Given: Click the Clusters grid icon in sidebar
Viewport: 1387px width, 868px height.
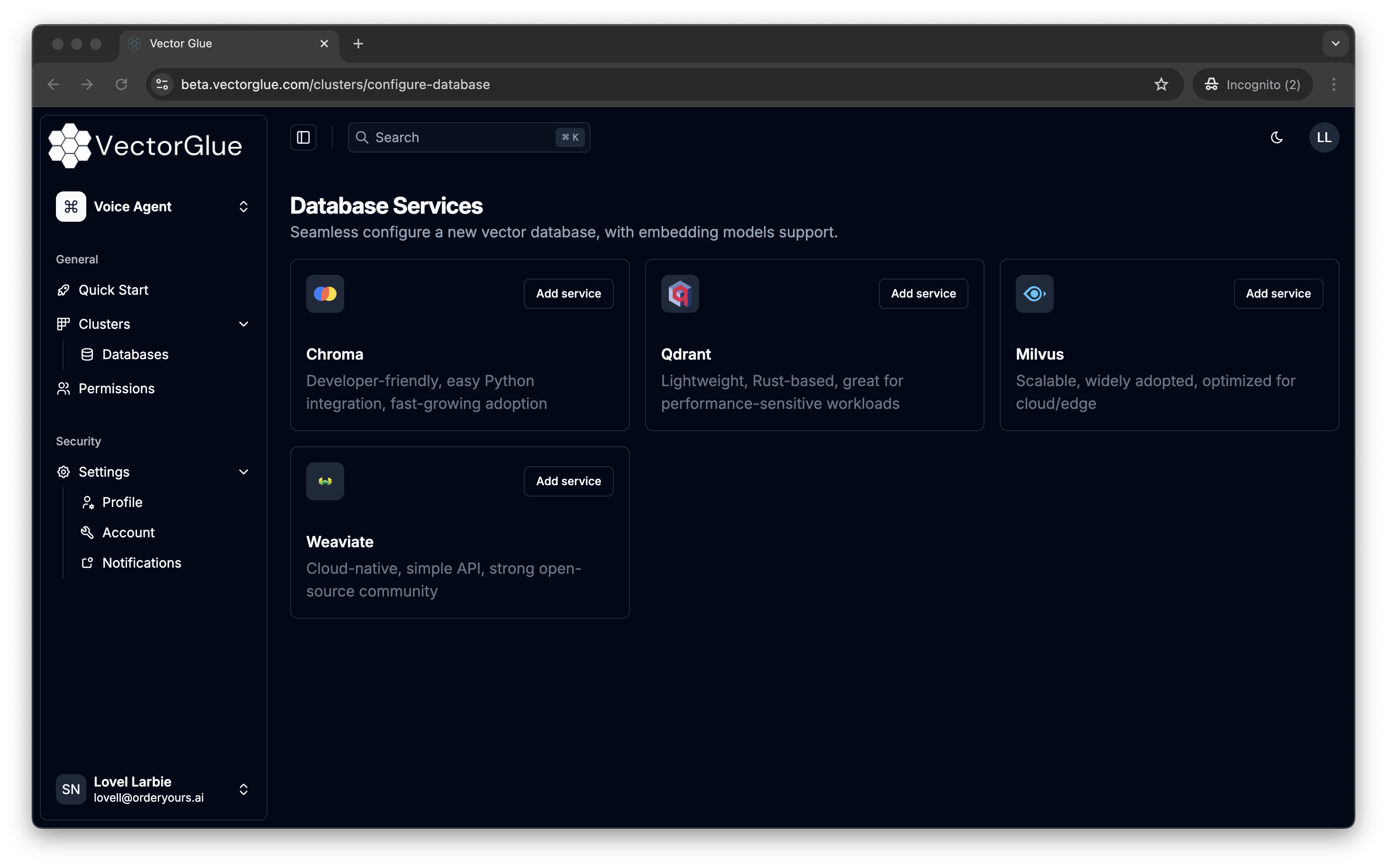Looking at the screenshot, I should (x=63, y=323).
